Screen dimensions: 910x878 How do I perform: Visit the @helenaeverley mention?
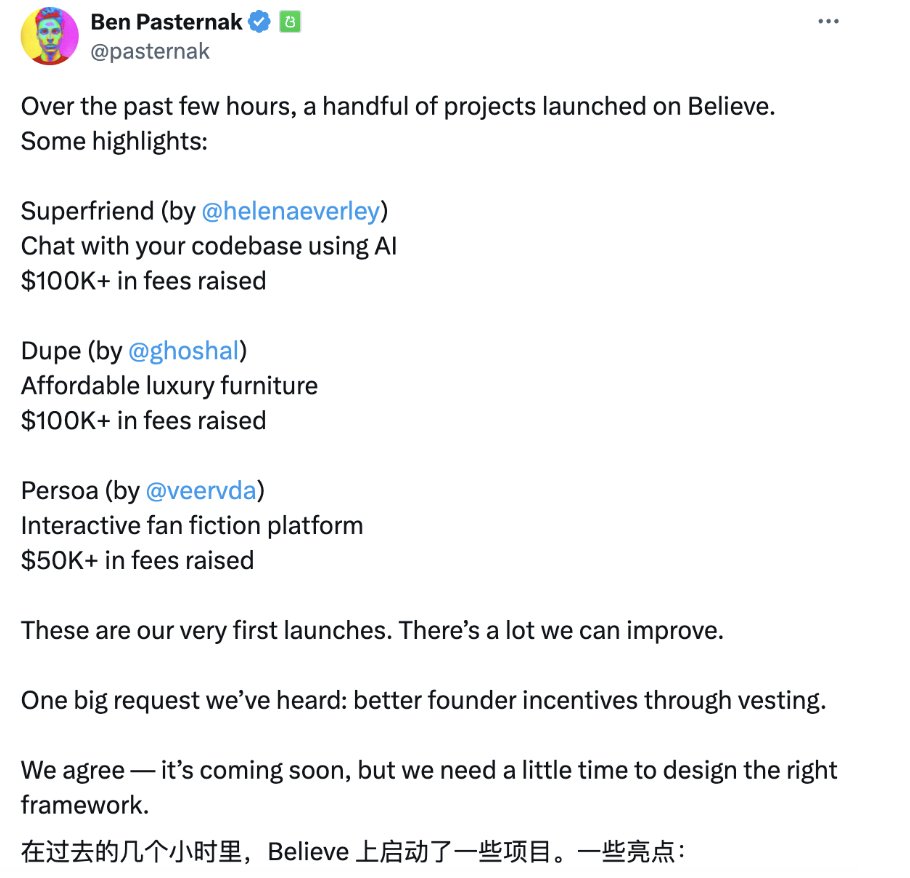click(291, 211)
